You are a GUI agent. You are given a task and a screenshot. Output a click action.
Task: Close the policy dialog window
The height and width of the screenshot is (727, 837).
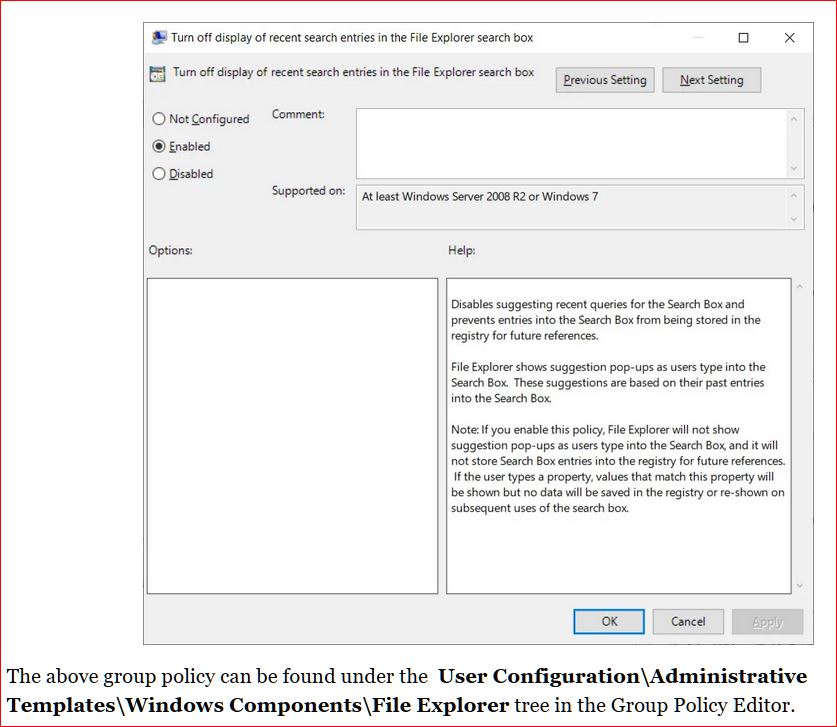(x=789, y=38)
